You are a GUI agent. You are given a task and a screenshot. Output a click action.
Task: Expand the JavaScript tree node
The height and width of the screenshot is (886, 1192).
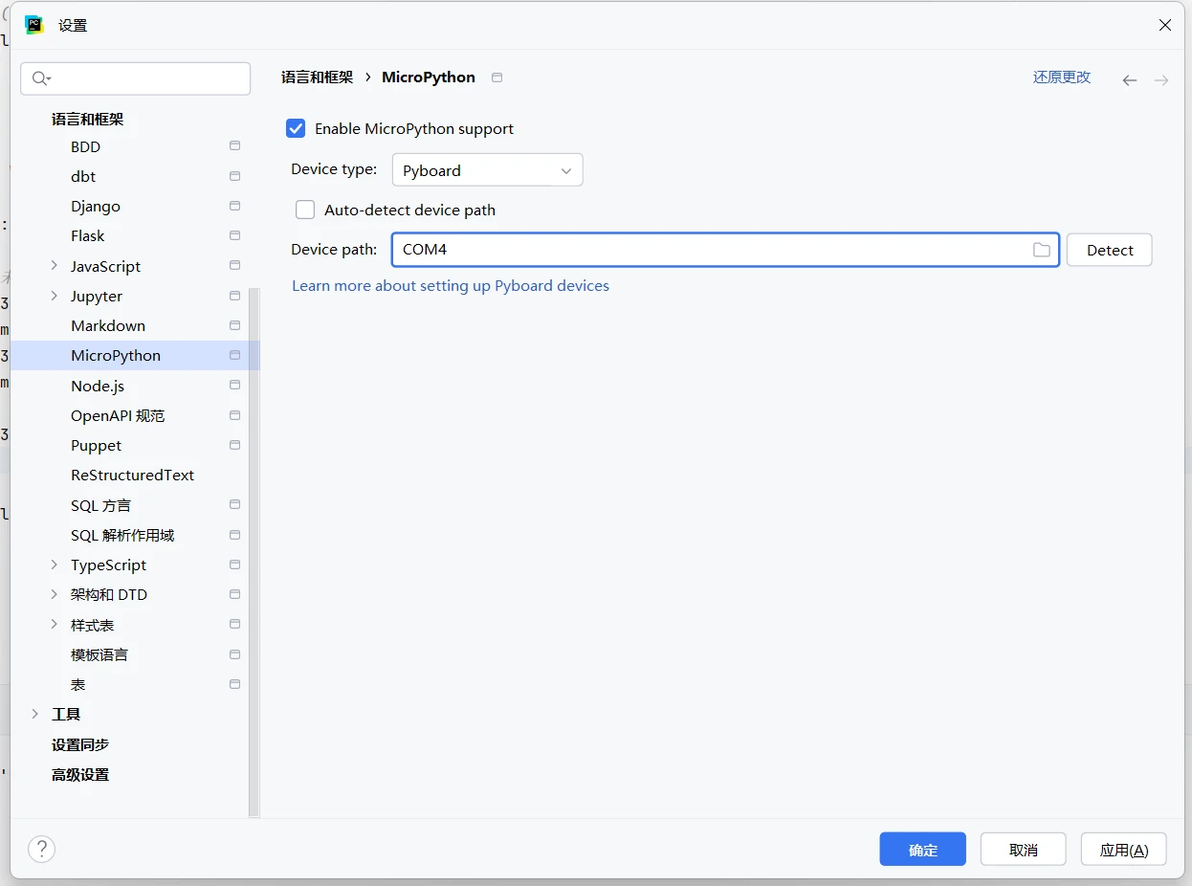point(54,266)
